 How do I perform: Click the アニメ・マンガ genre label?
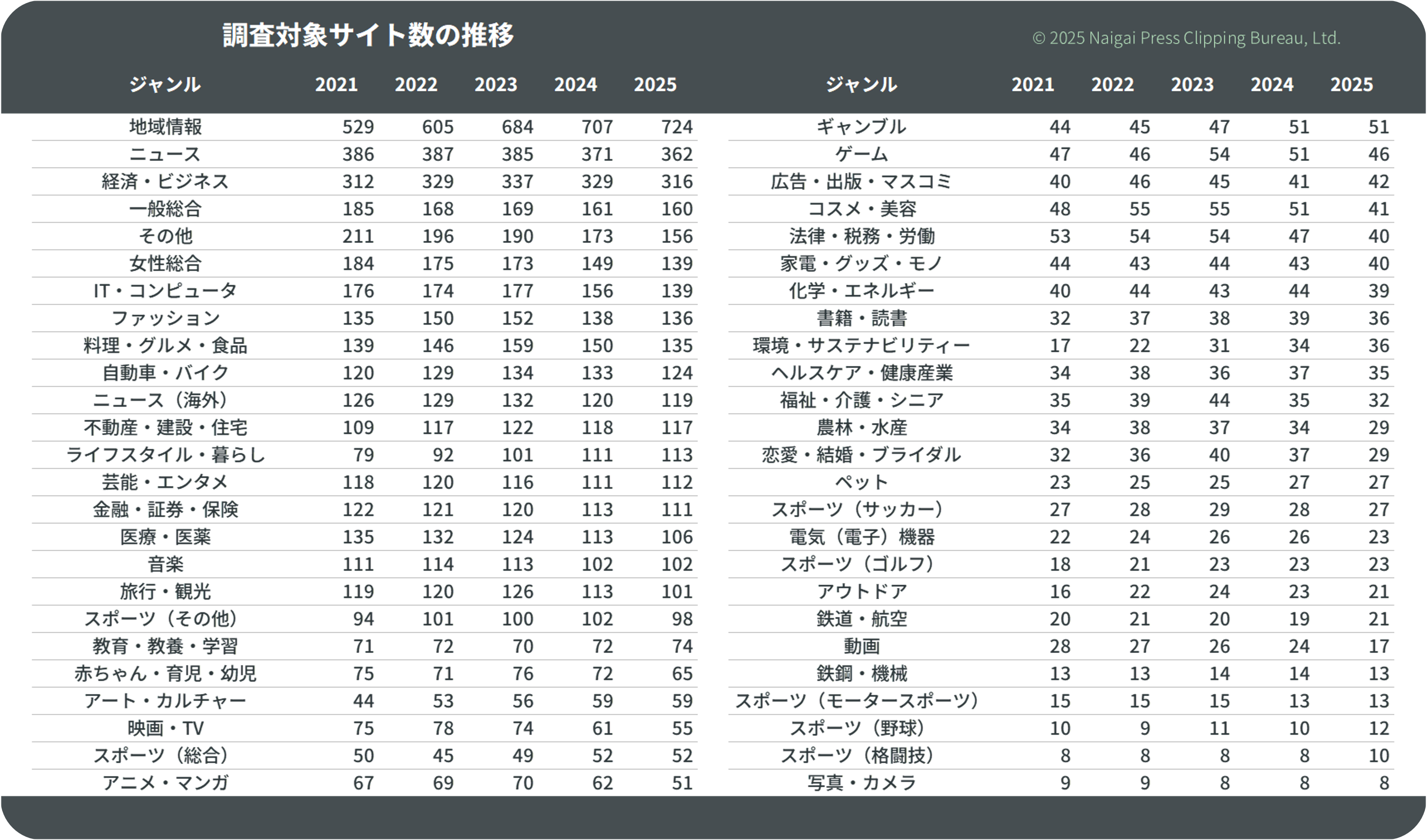165,783
